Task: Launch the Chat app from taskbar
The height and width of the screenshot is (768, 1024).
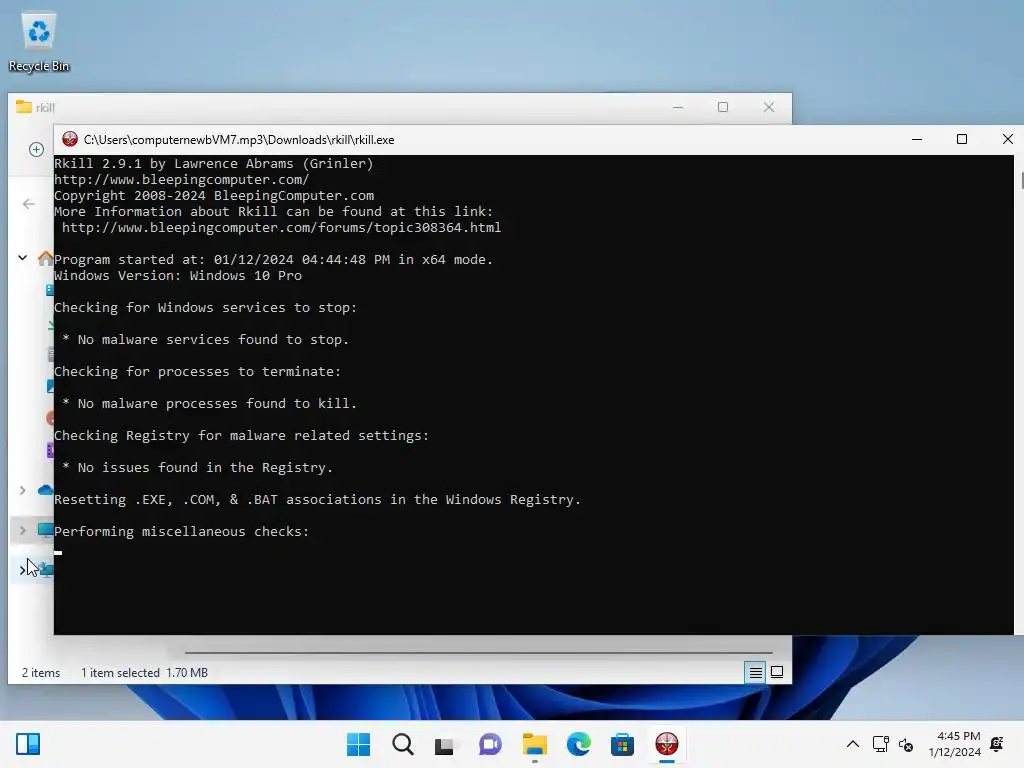Action: (490, 744)
